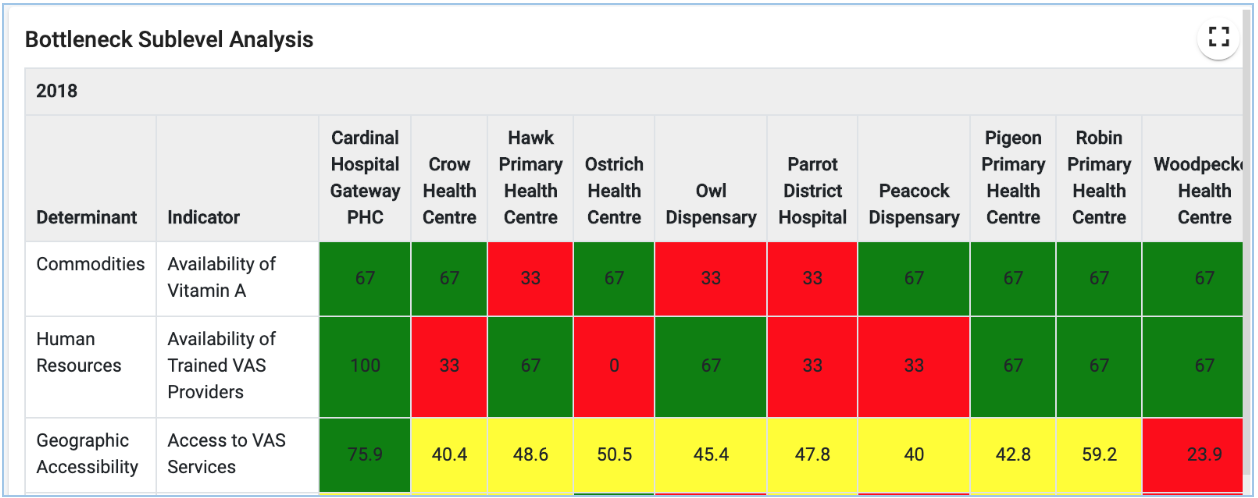The image size is (1258, 498).
Task: Select the Cardinal Hospital Gateway PHC column header
Action: click(x=365, y=178)
